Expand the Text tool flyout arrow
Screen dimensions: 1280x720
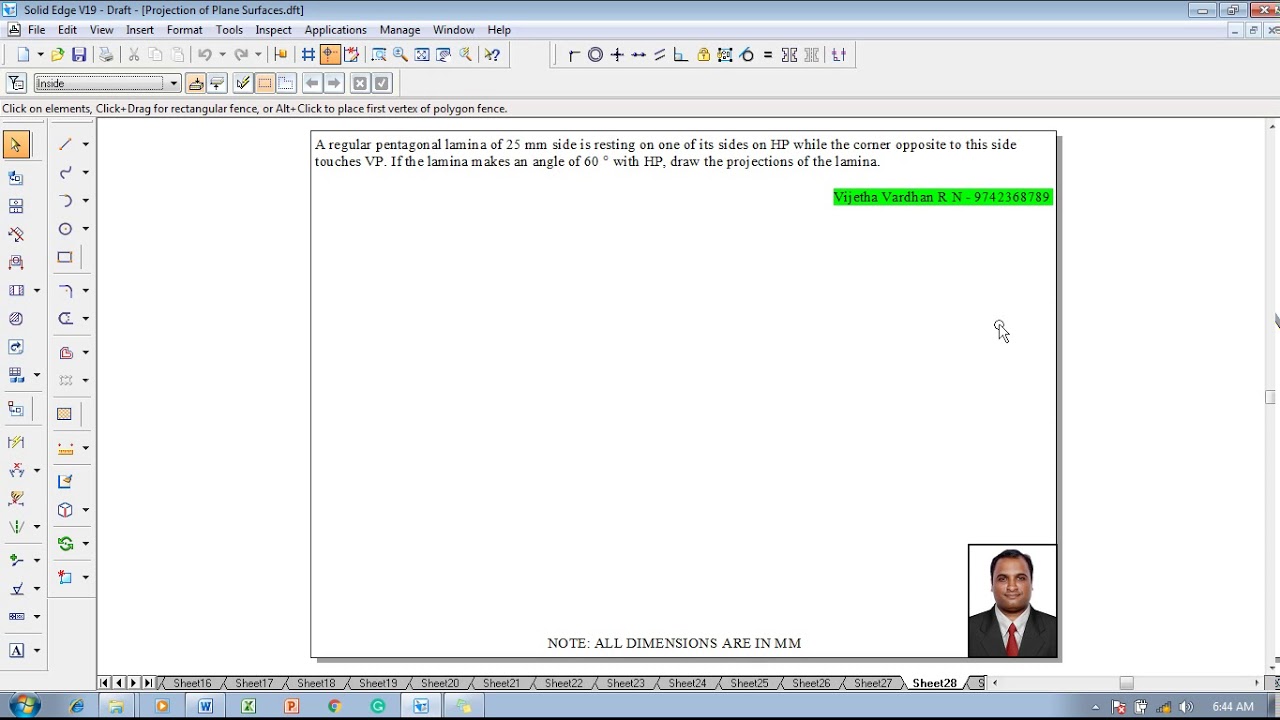click(x=37, y=650)
